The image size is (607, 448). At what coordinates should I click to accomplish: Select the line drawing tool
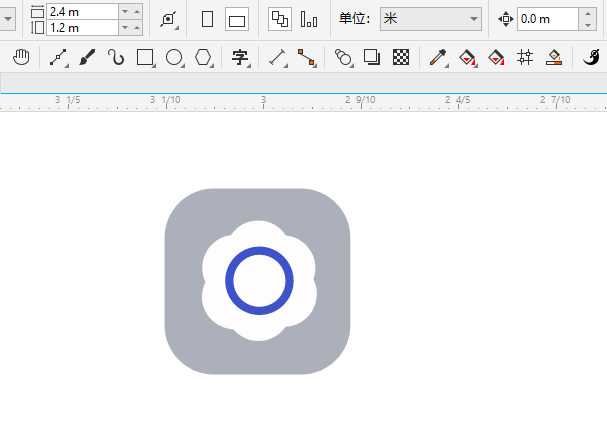click(x=58, y=57)
